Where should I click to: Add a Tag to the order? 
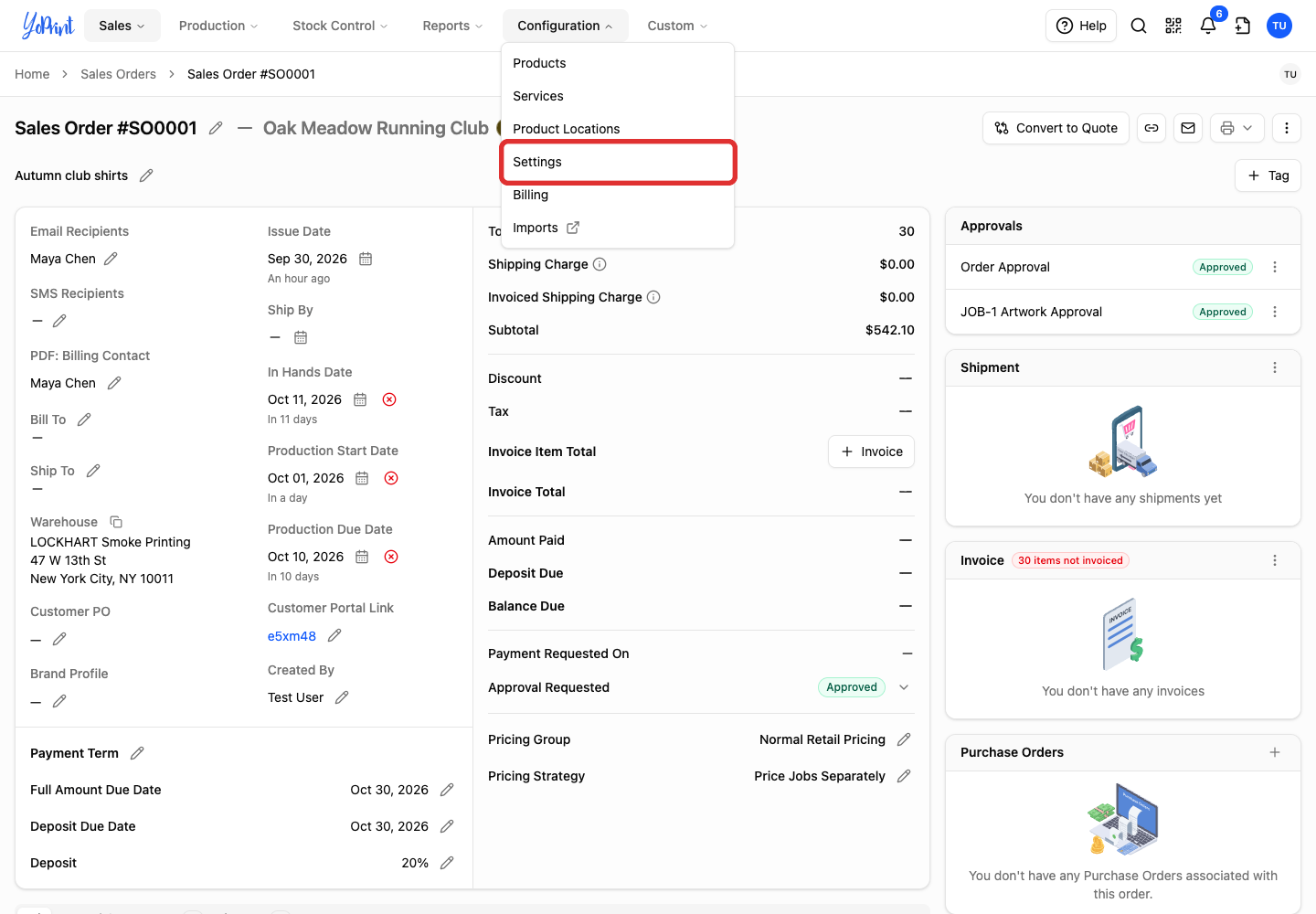tap(1268, 175)
